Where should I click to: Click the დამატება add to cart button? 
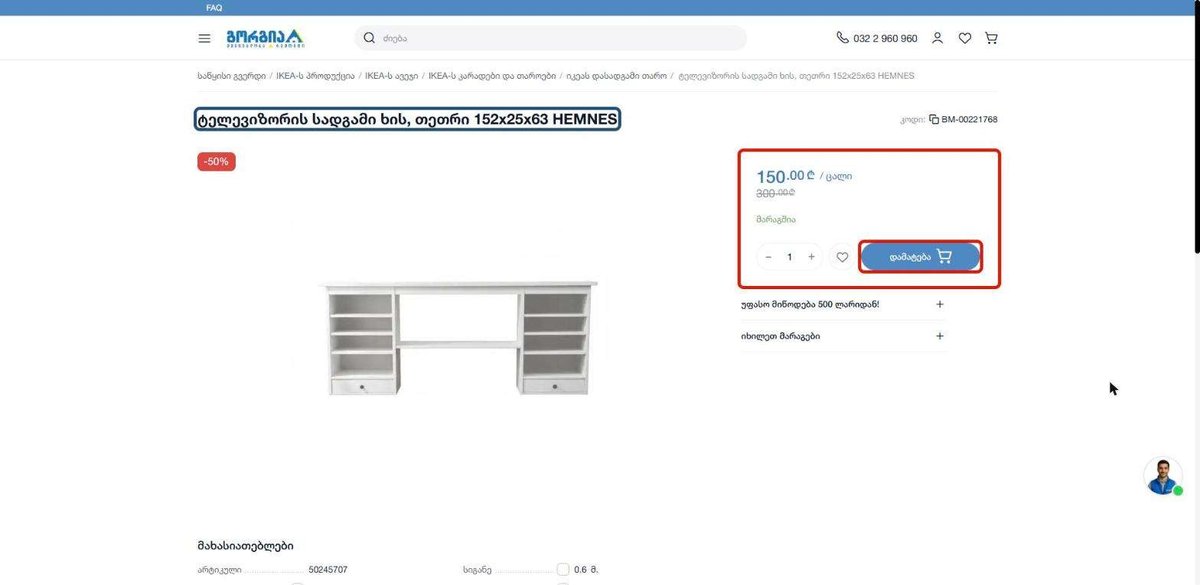pos(921,257)
